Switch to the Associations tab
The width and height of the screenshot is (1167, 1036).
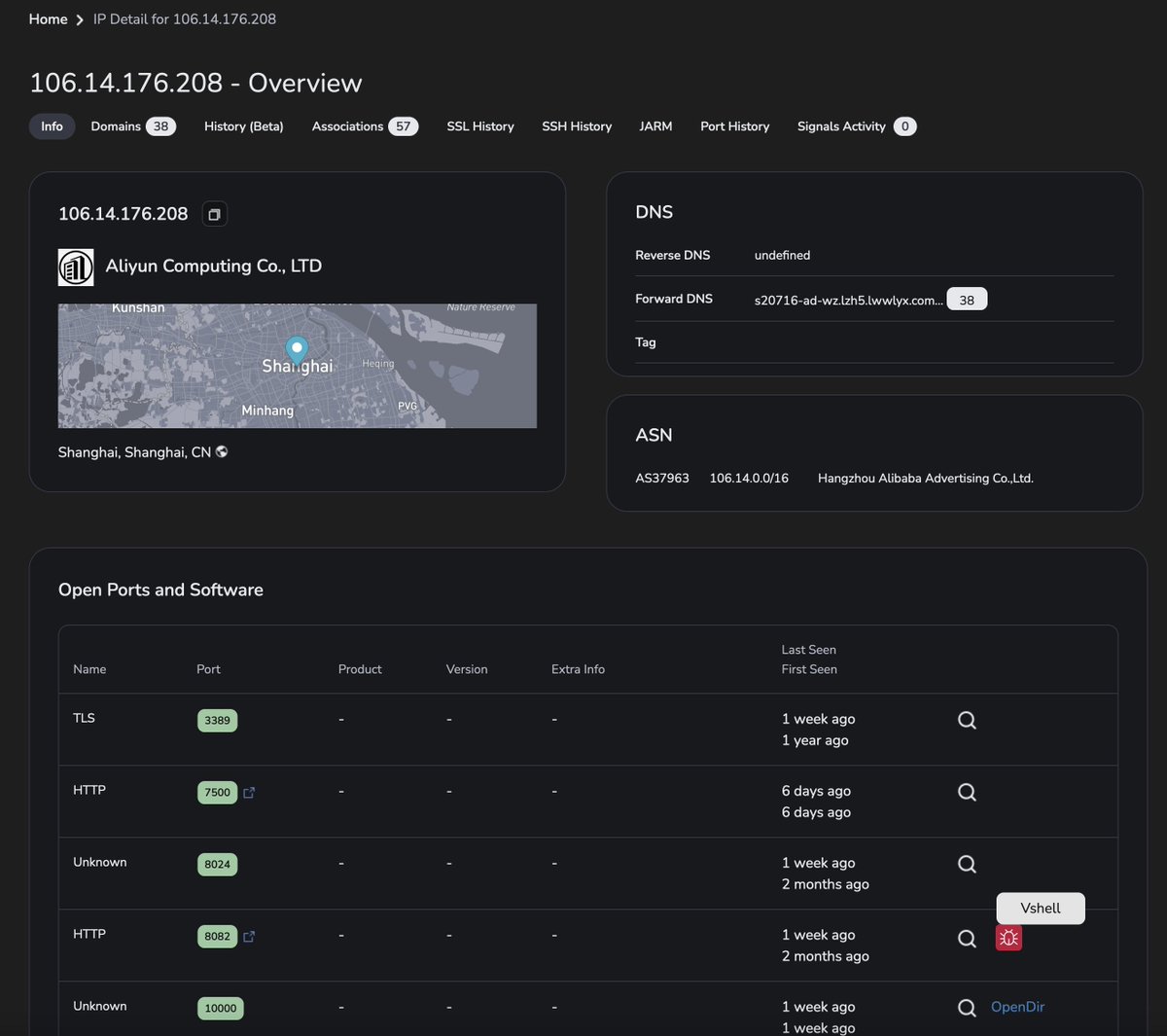tap(365, 126)
